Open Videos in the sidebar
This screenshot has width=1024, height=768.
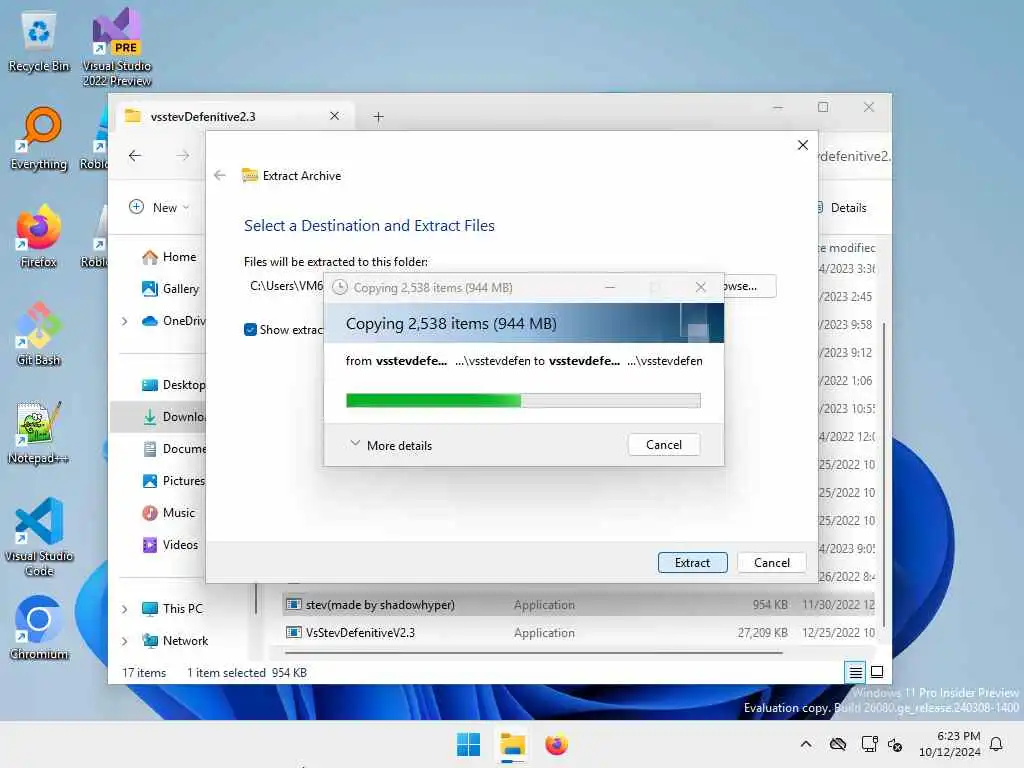pyautogui.click(x=170, y=545)
